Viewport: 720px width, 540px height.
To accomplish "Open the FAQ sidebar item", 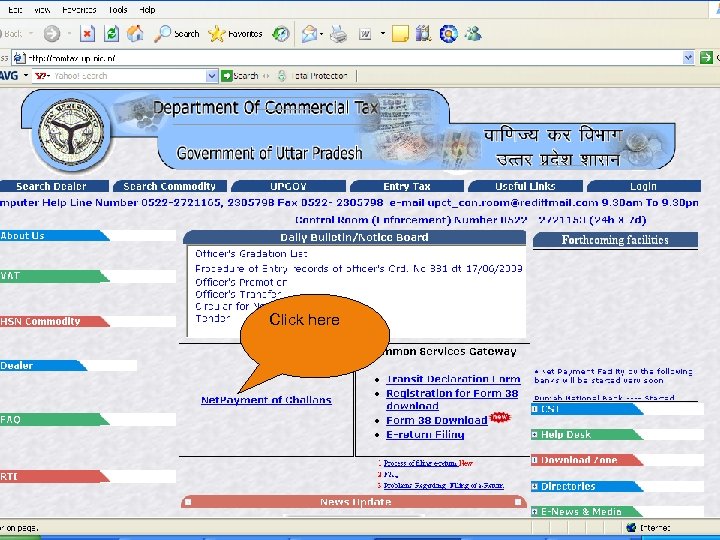I will (x=54, y=419).
